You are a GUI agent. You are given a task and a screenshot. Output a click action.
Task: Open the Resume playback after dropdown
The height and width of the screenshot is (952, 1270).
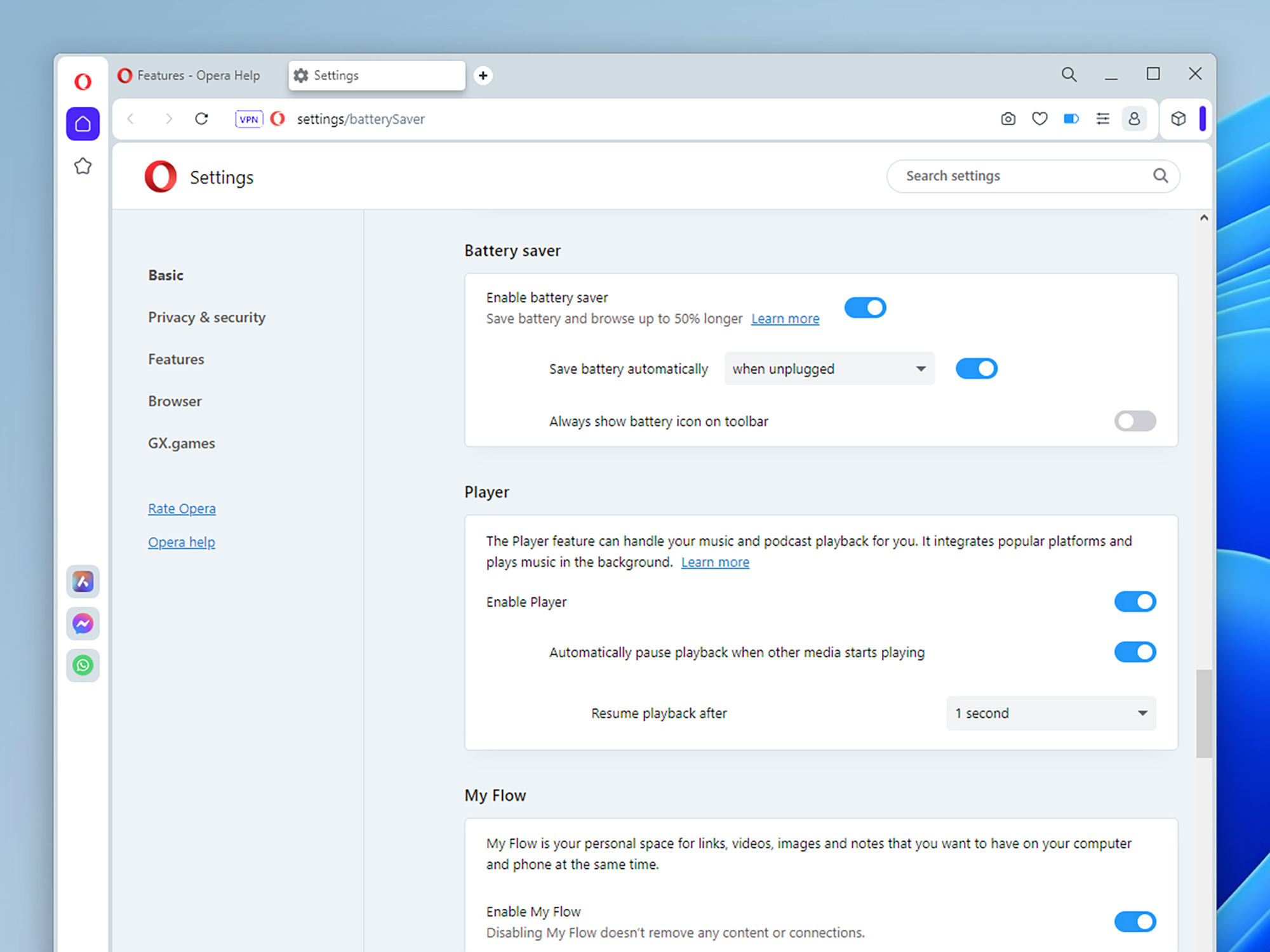1050,713
